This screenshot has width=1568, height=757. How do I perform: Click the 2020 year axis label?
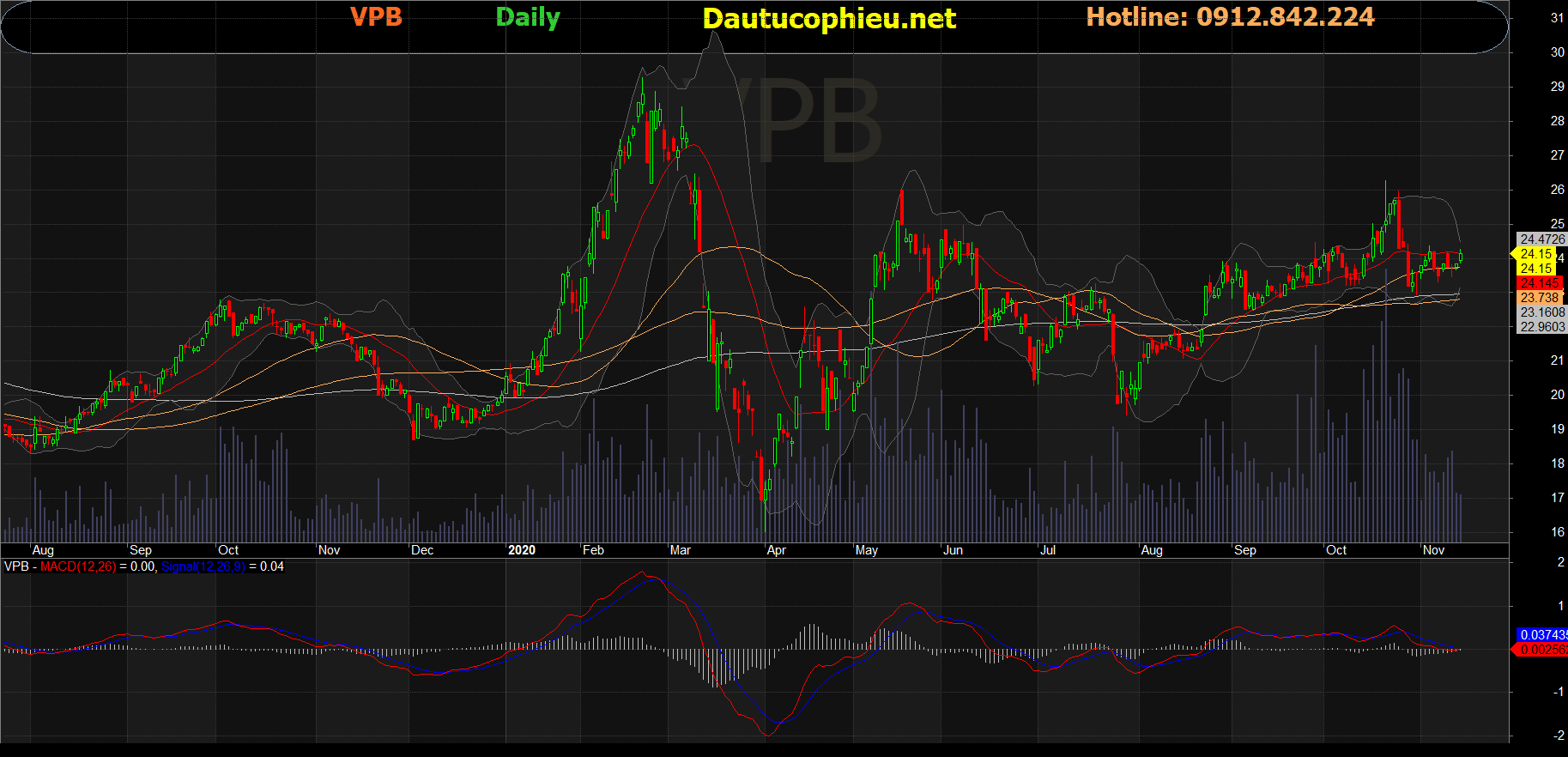[x=522, y=550]
